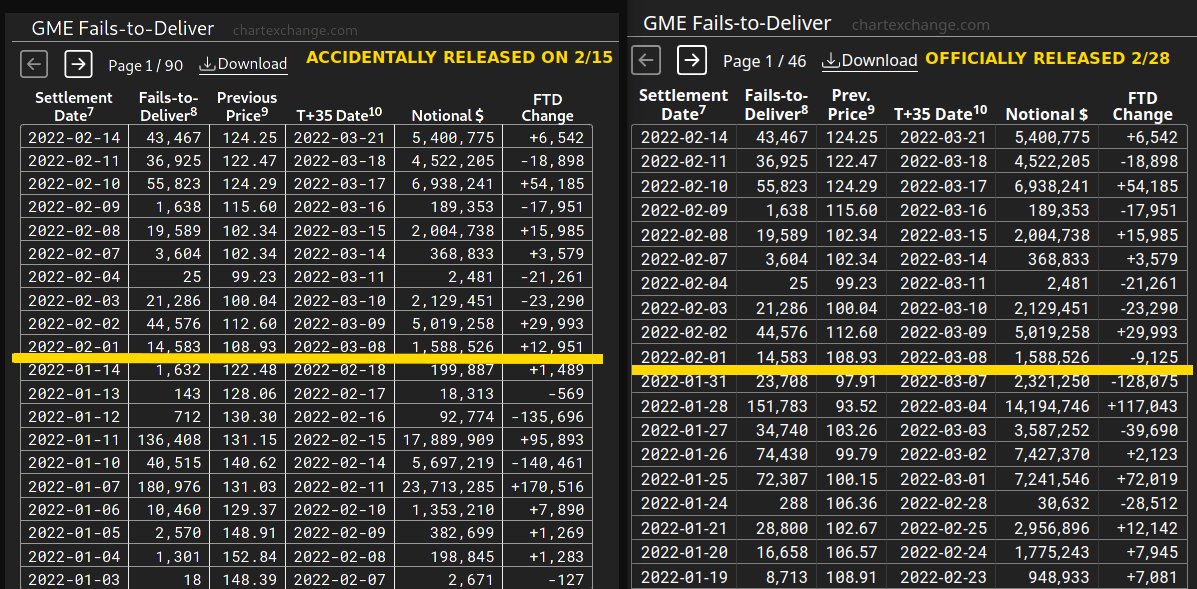Image resolution: width=1197 pixels, height=589 pixels.
Task: Select 2022-01-24 date in right table
Action: 685,504
